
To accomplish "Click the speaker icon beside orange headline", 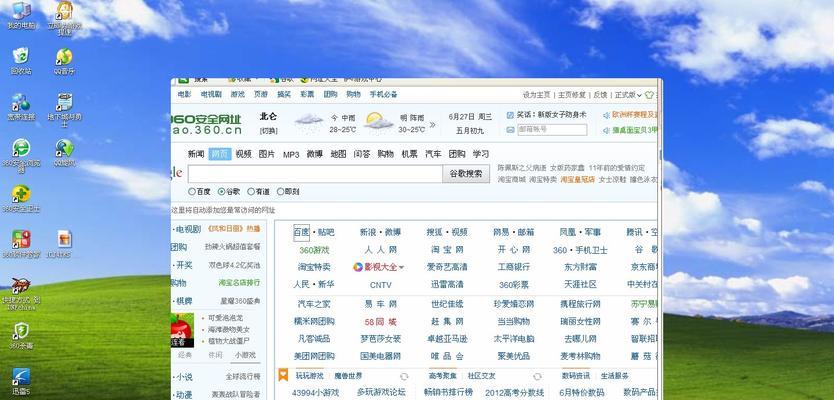I will pyautogui.click(x=606, y=115).
